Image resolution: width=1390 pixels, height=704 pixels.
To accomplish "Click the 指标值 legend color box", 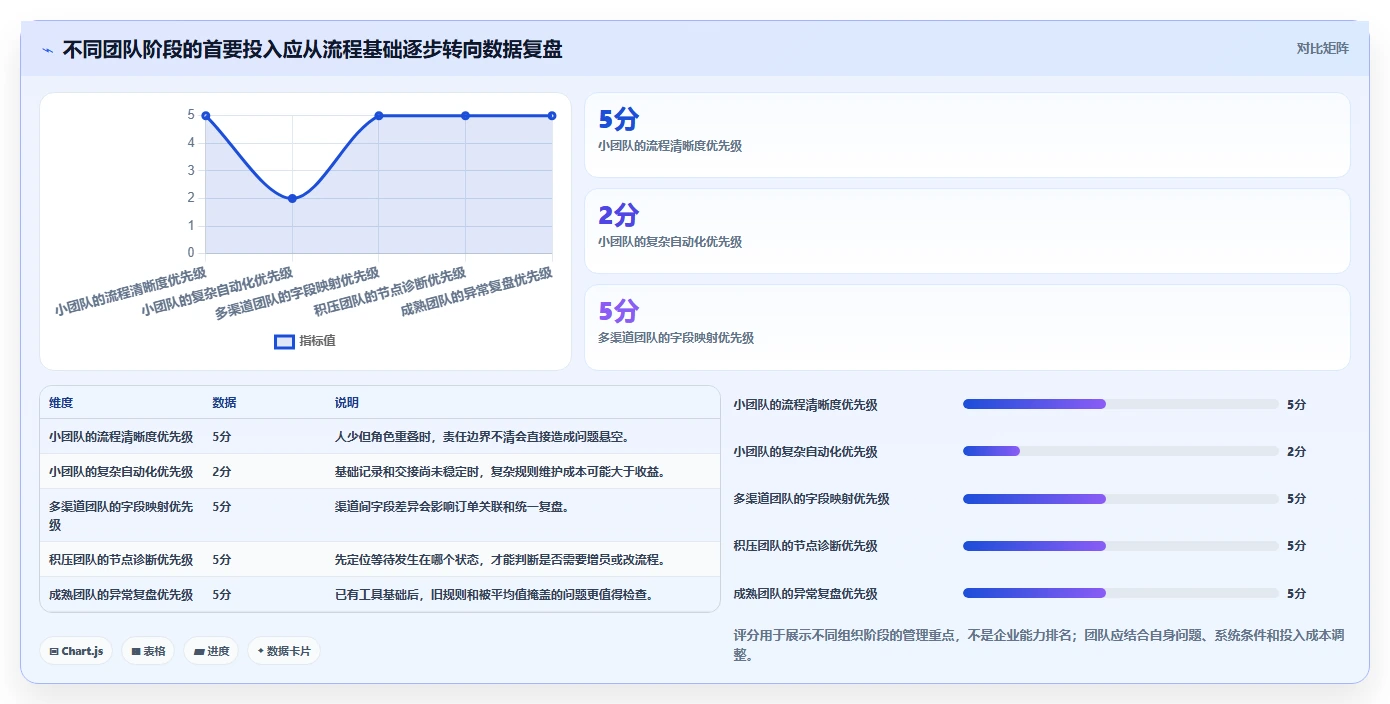I will pyautogui.click(x=284, y=341).
